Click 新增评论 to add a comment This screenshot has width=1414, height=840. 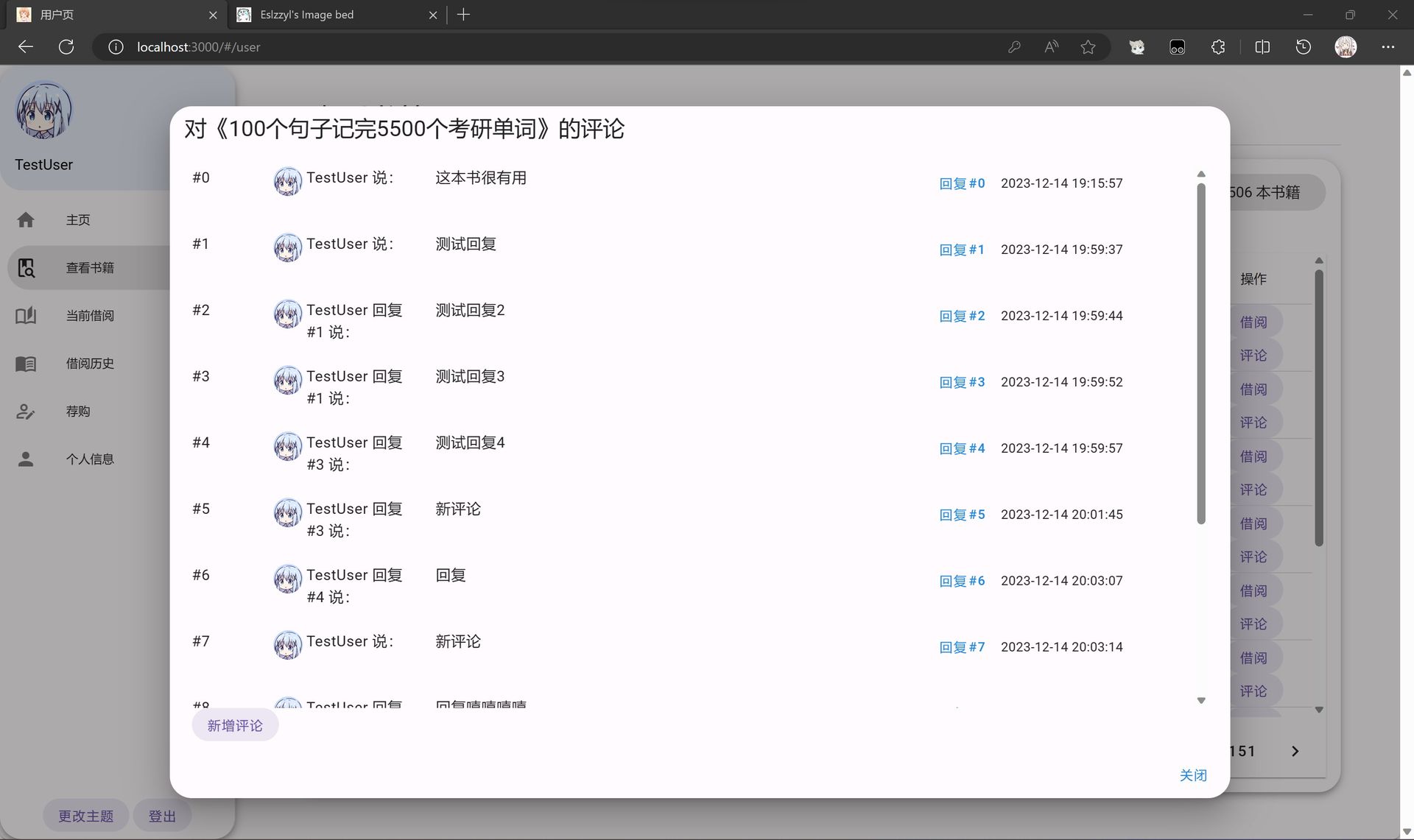coord(235,725)
